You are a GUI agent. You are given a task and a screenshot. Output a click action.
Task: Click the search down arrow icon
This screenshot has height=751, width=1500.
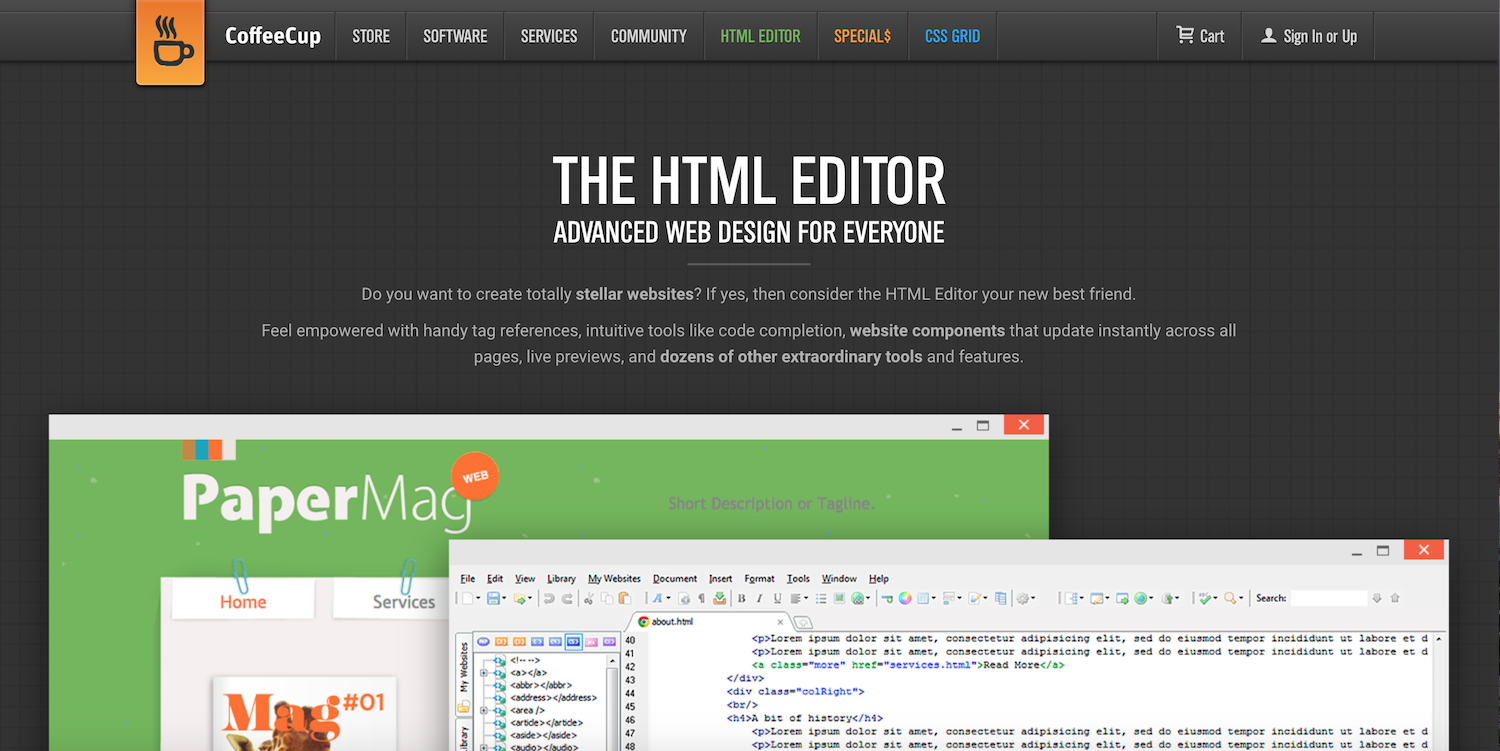point(1377,598)
